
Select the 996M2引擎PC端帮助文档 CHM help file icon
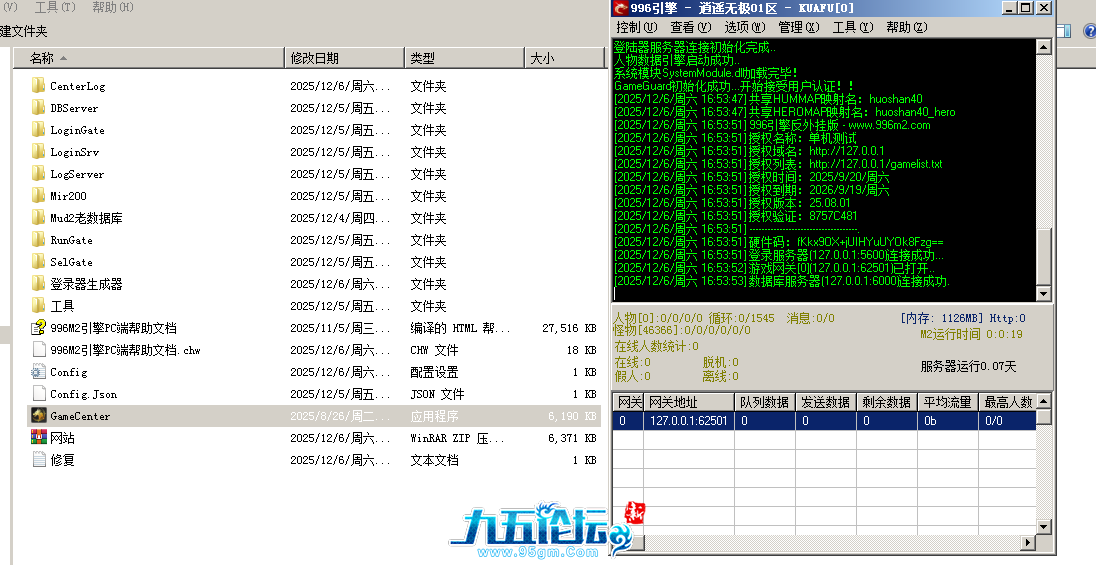39,328
